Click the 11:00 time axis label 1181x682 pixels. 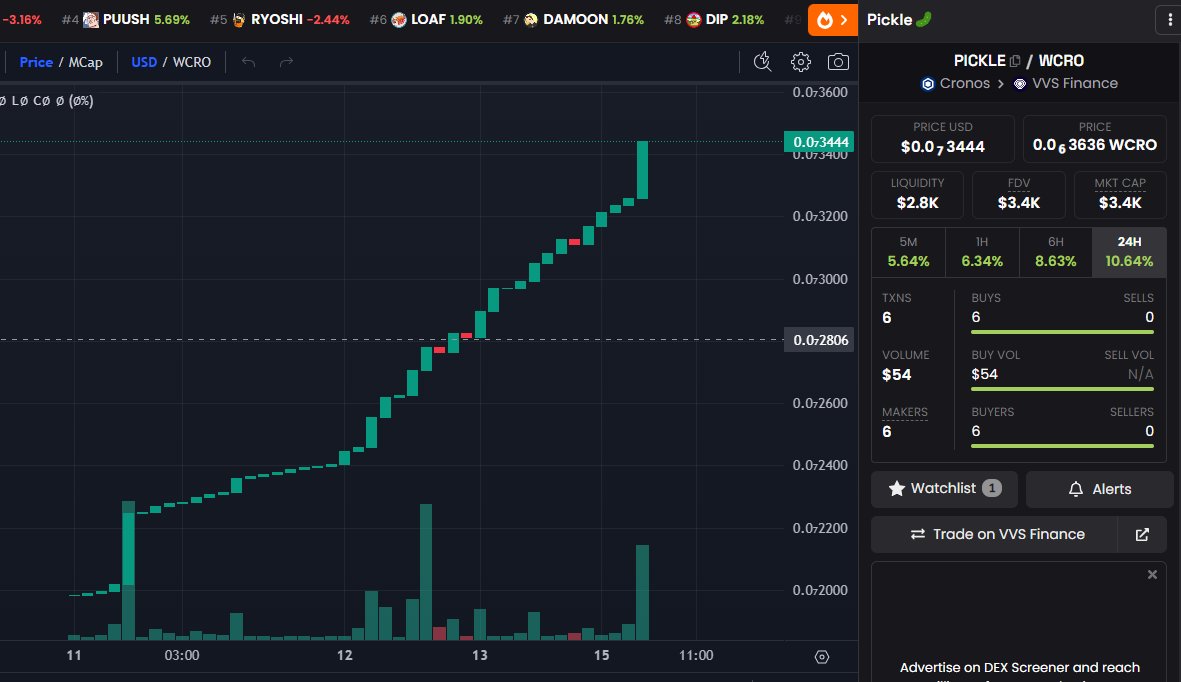coord(696,656)
